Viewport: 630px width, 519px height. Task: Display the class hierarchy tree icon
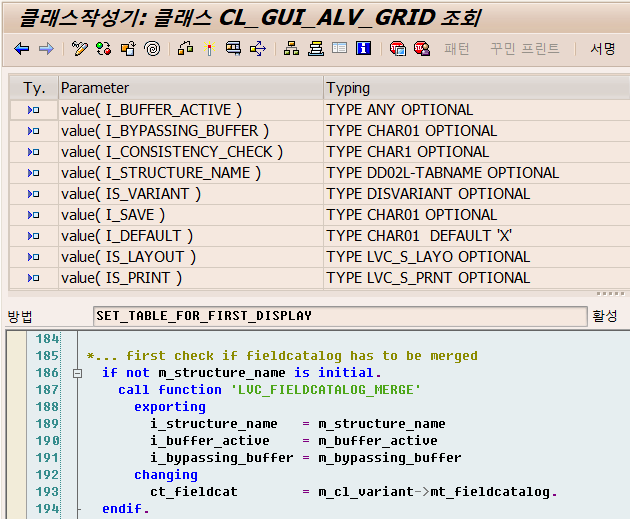pyautogui.click(x=291, y=49)
